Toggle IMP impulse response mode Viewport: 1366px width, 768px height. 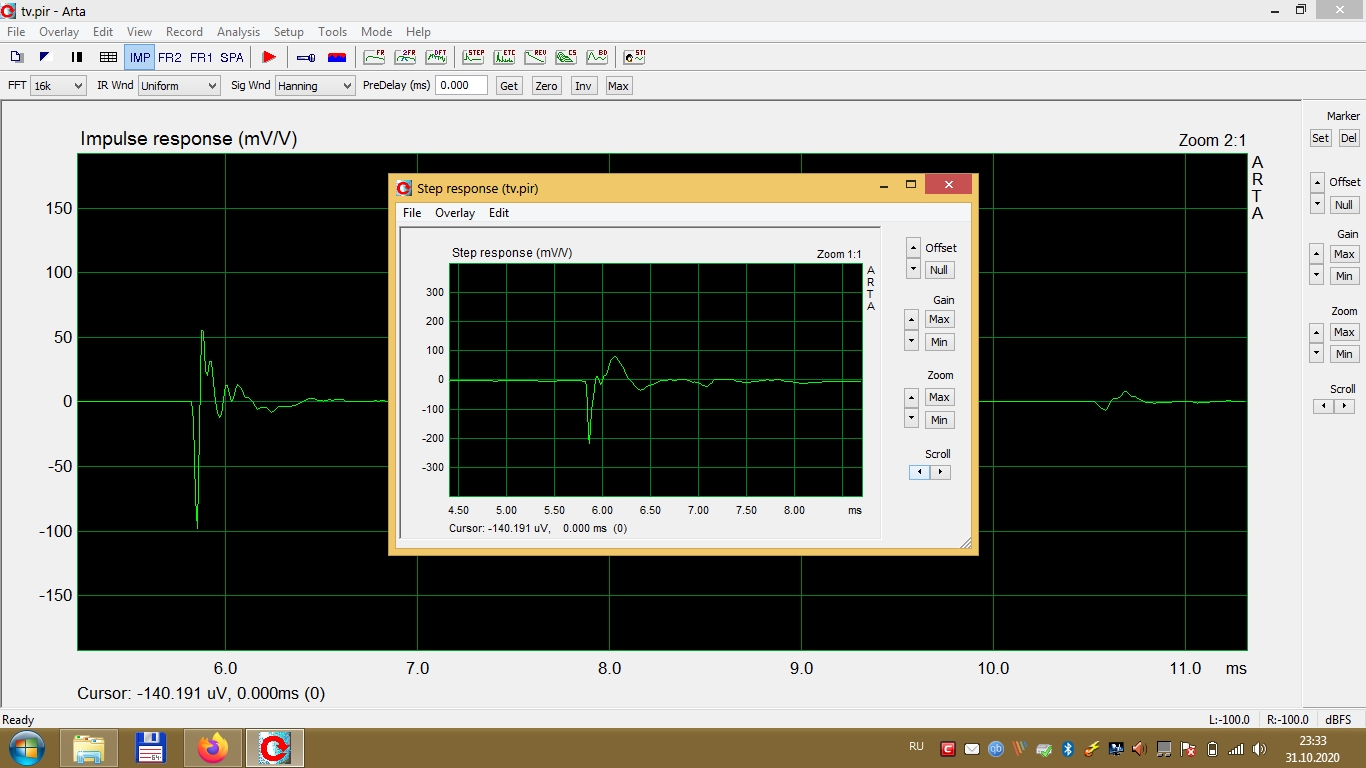[x=140, y=57]
